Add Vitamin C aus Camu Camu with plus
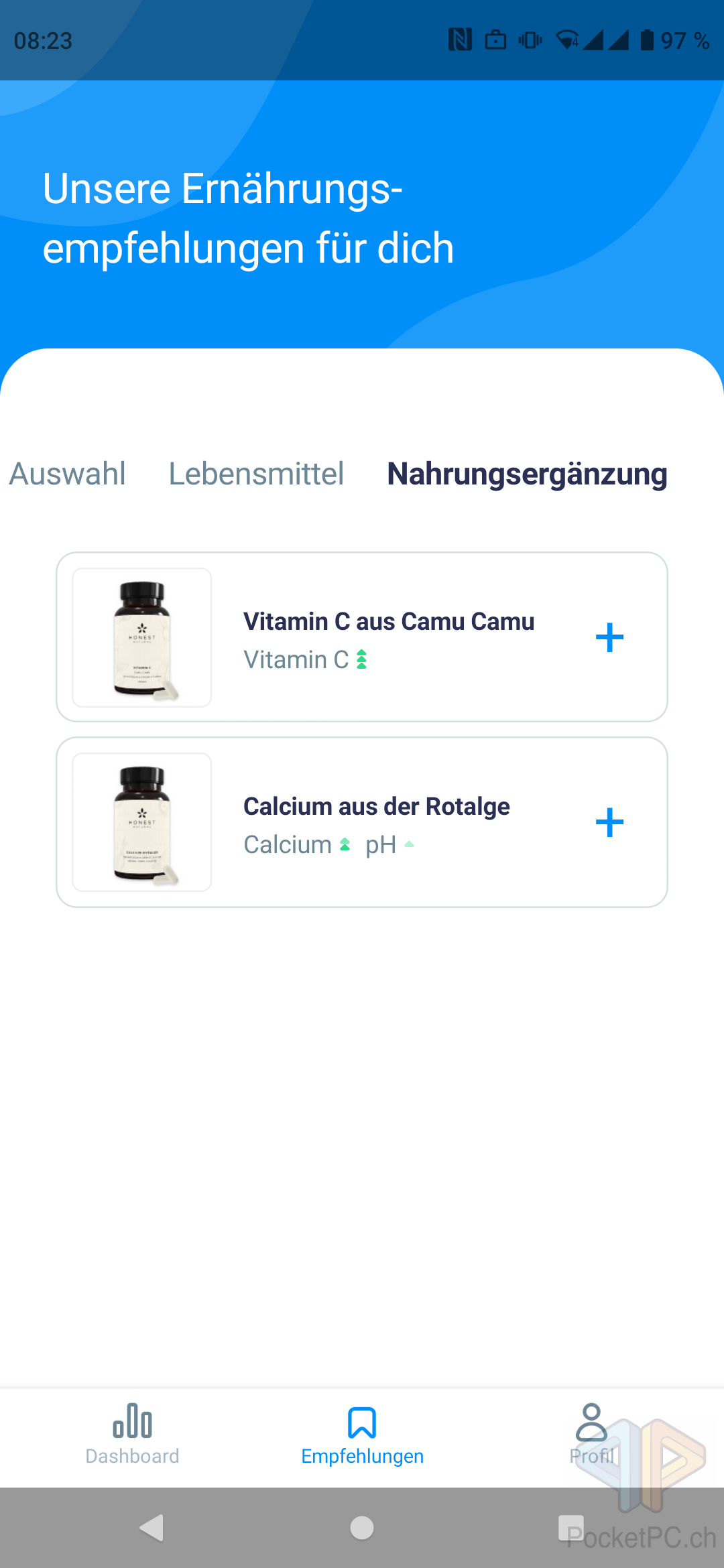This screenshot has height=1568, width=724. point(609,637)
